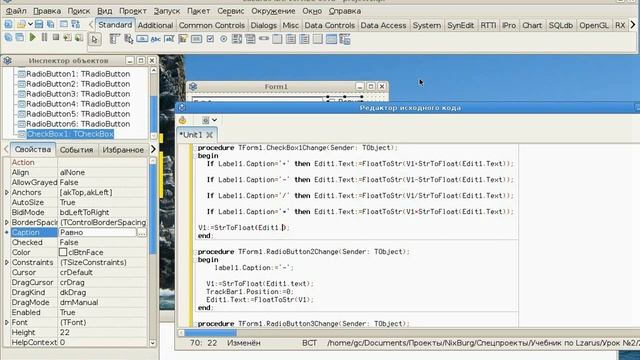Close the Unit1 tab with its X

(209, 135)
